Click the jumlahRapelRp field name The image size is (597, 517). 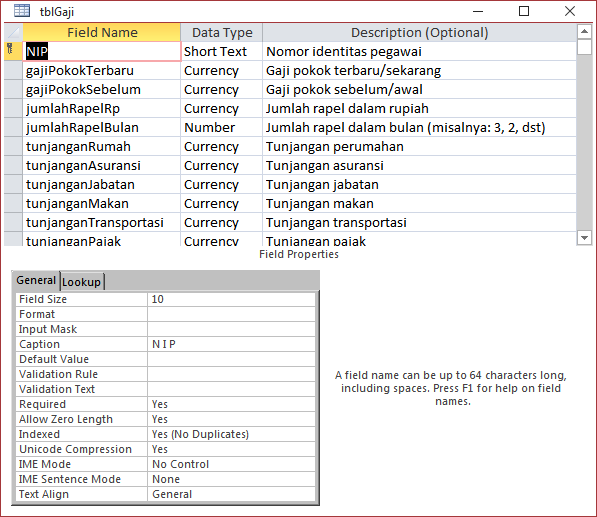coord(102,108)
